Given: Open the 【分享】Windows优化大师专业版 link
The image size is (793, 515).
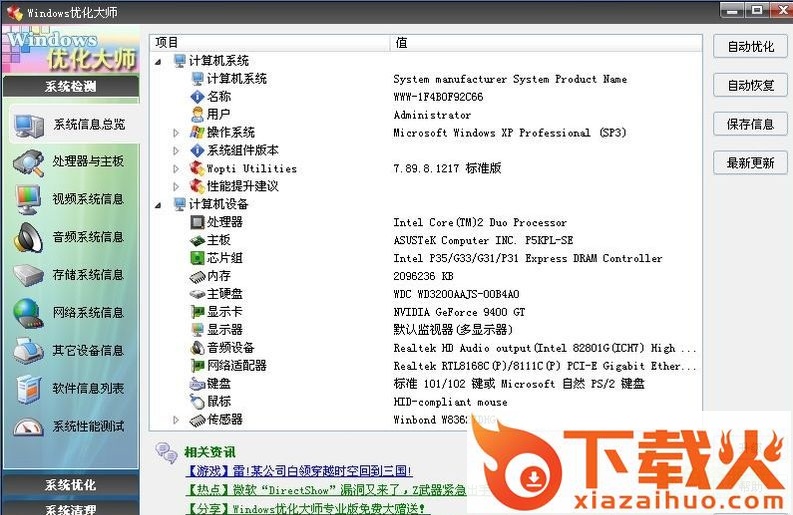Looking at the screenshot, I should pos(306,508).
